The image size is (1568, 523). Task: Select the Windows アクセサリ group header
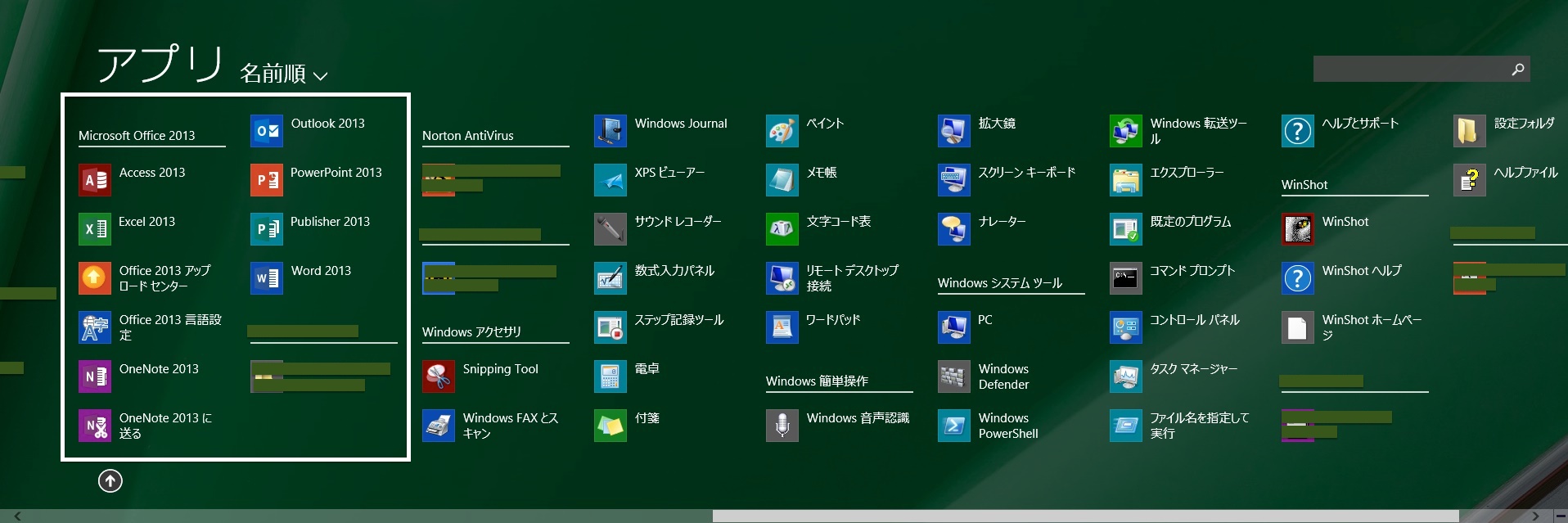pos(471,332)
